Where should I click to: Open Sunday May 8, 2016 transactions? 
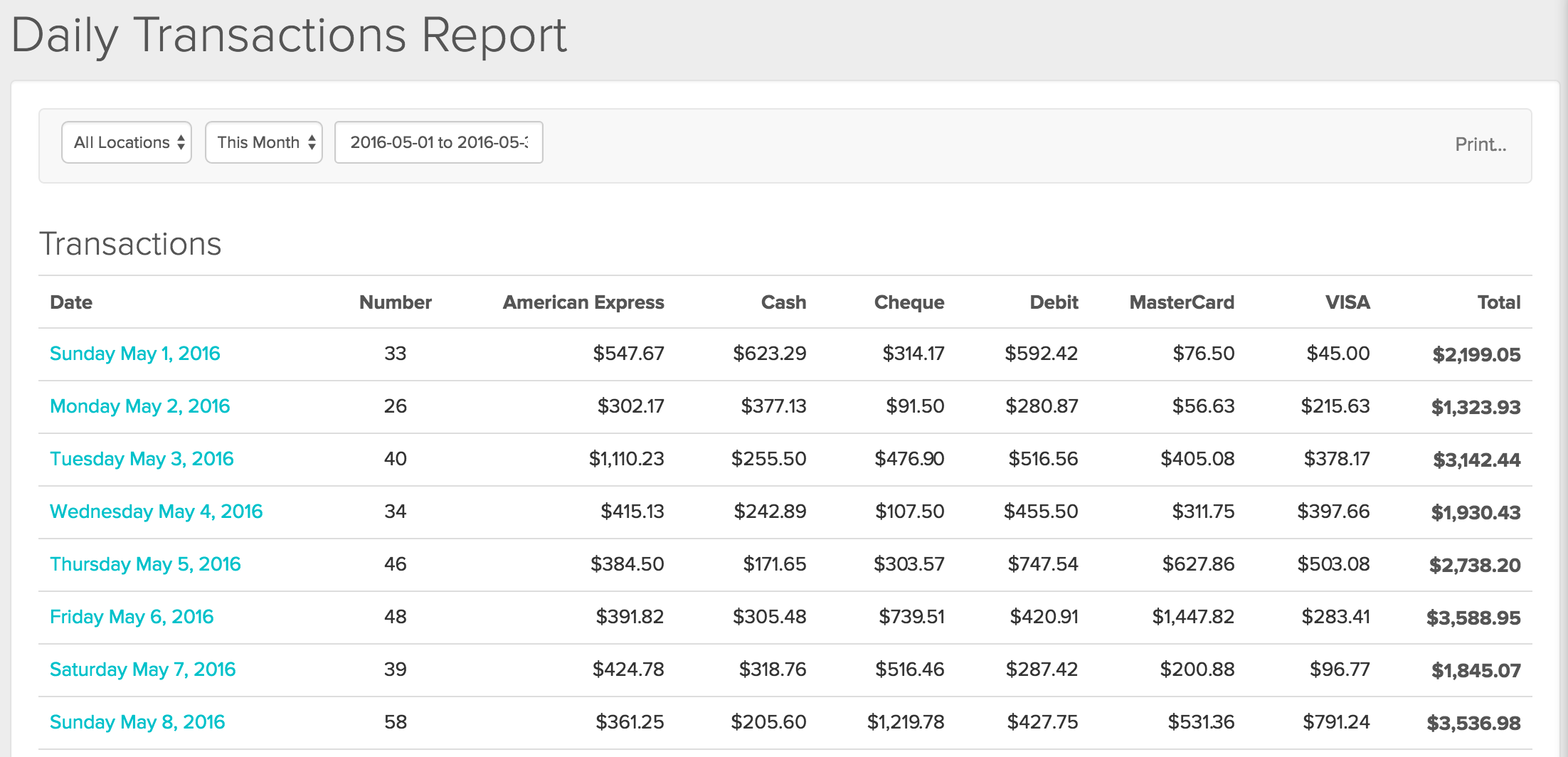[x=137, y=722]
